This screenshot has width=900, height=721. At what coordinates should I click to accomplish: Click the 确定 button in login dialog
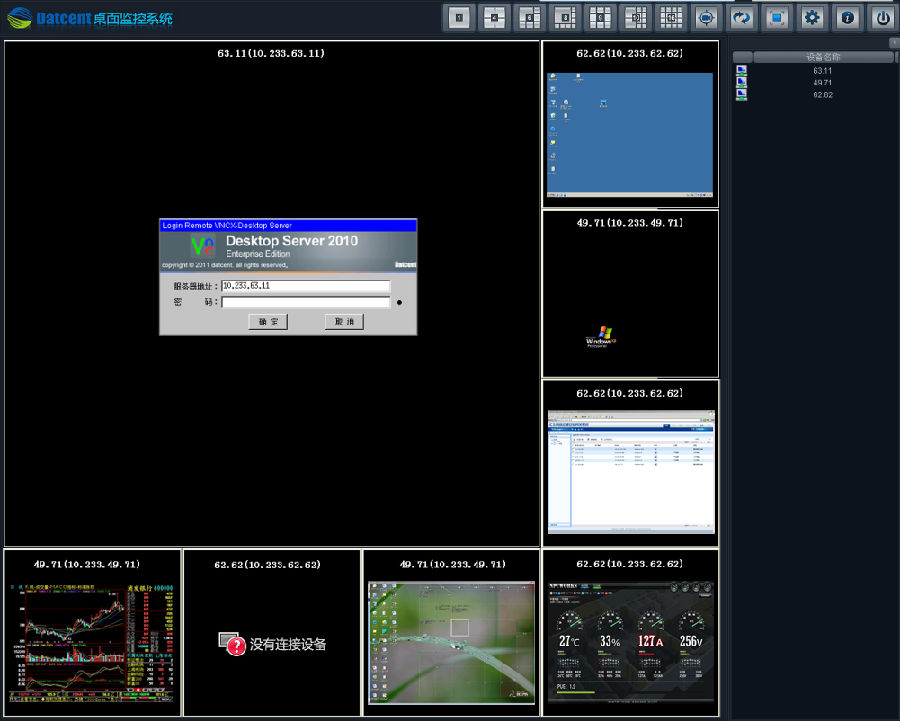click(268, 322)
